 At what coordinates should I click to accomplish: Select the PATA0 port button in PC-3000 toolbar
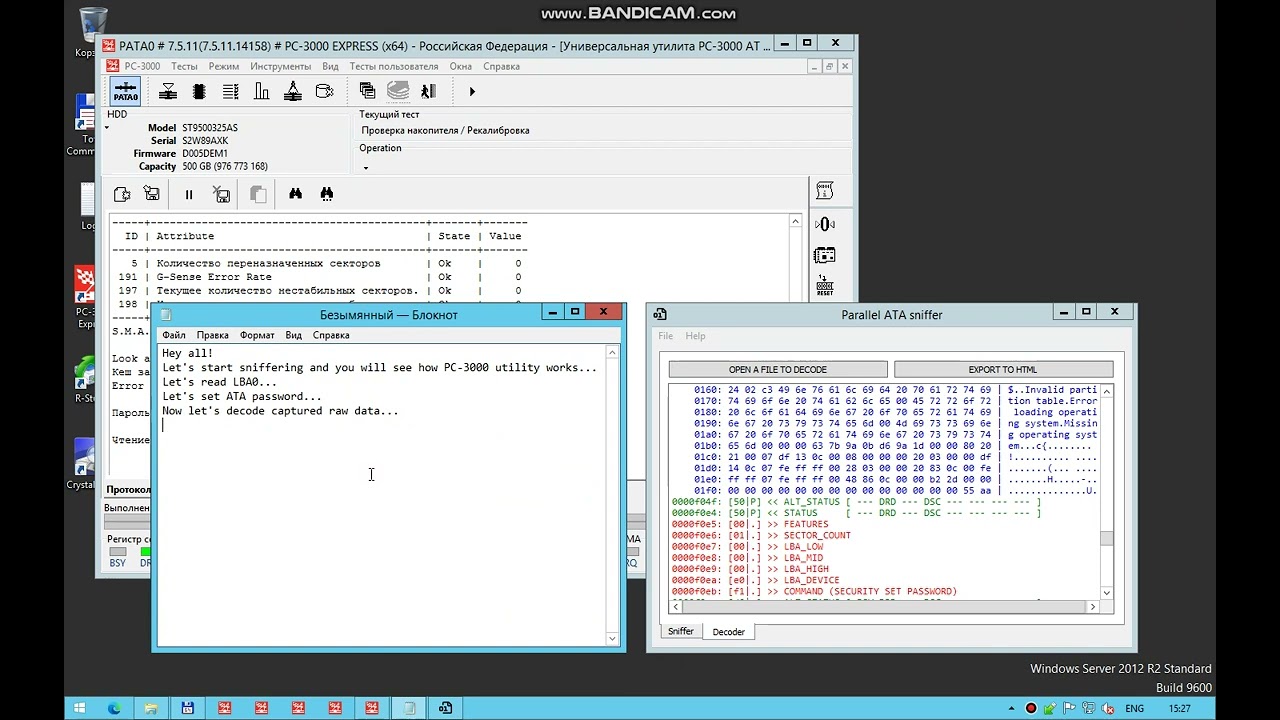pos(125,91)
